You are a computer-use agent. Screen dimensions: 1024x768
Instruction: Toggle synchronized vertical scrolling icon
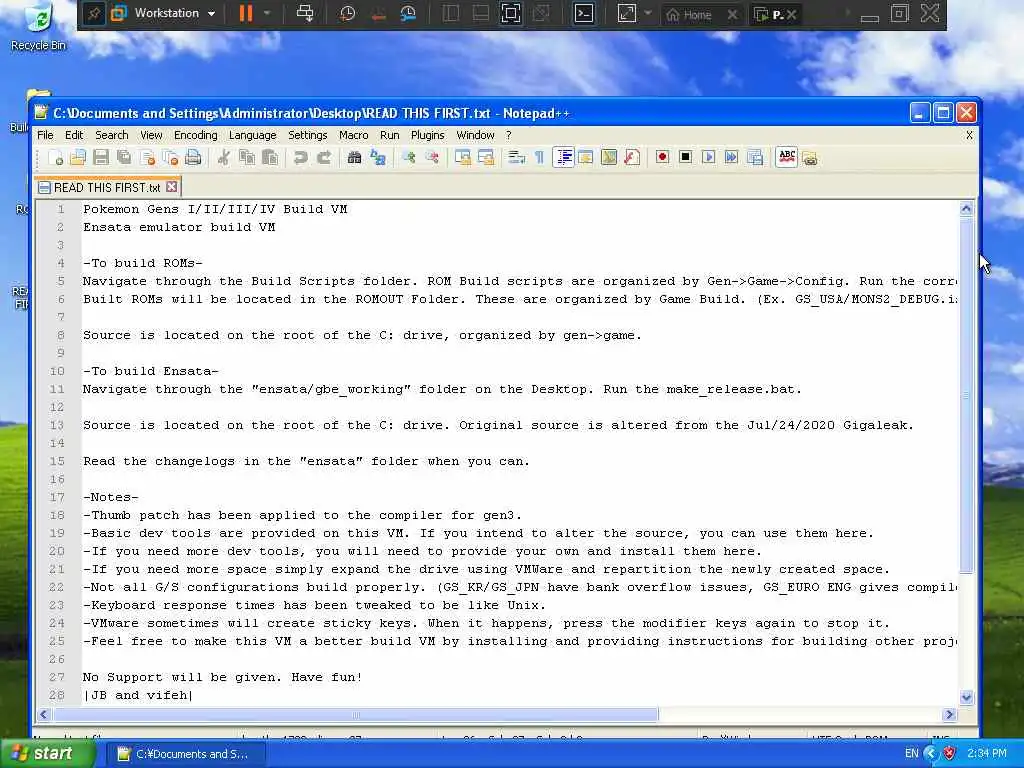pyautogui.click(x=462, y=157)
